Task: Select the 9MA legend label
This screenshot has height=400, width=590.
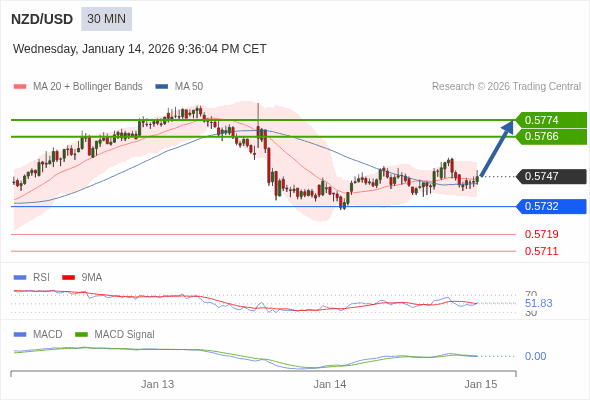Action: pyautogui.click(x=92, y=277)
